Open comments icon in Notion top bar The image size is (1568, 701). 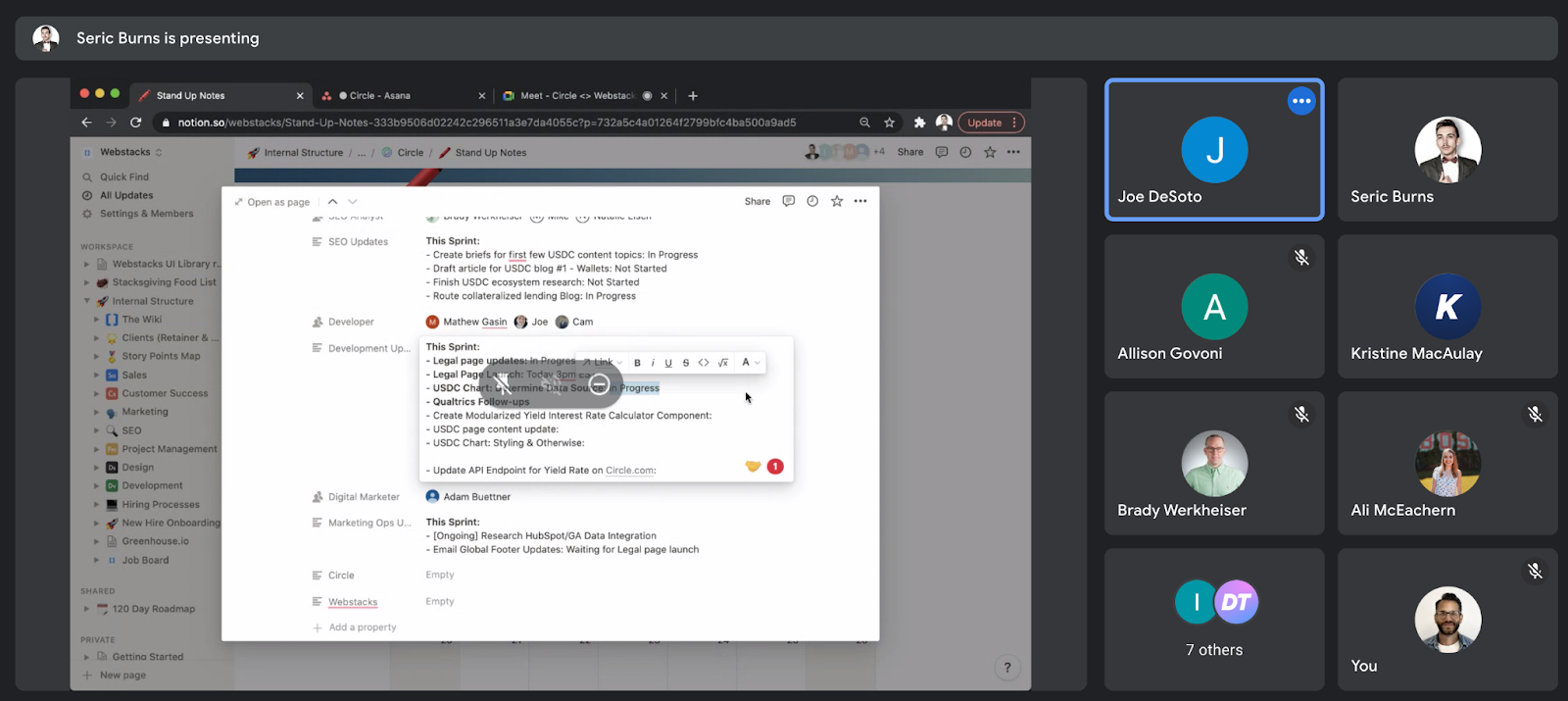942,152
